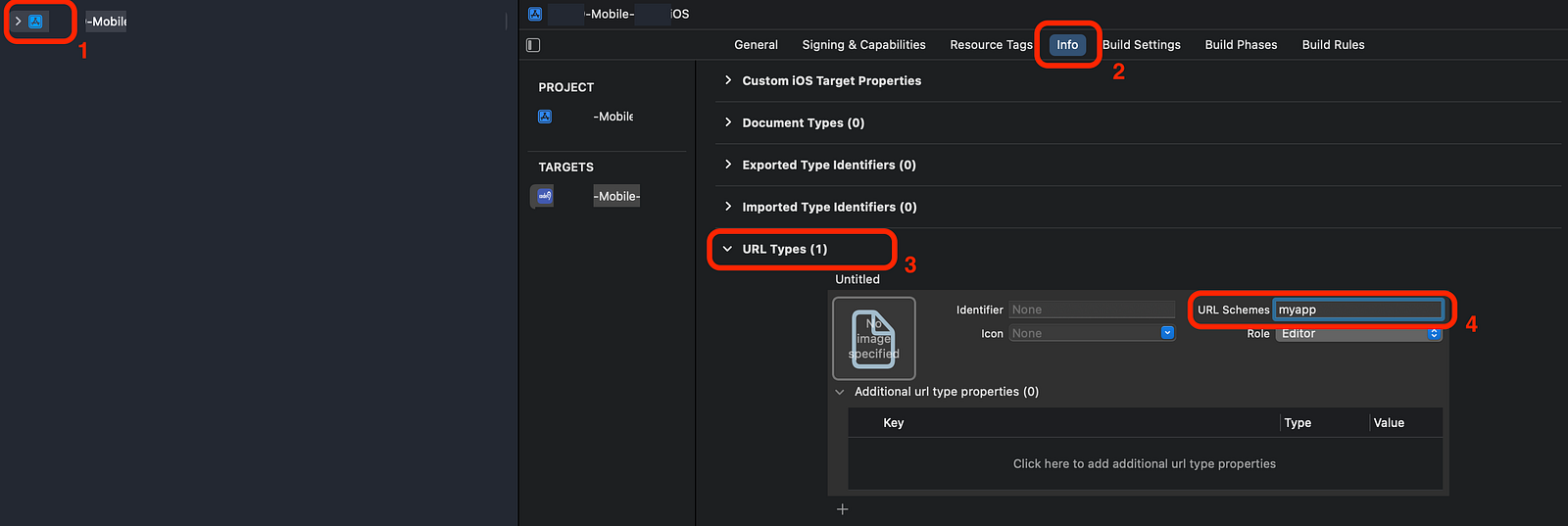
Task: Select the Info tab
Action: (1067, 45)
